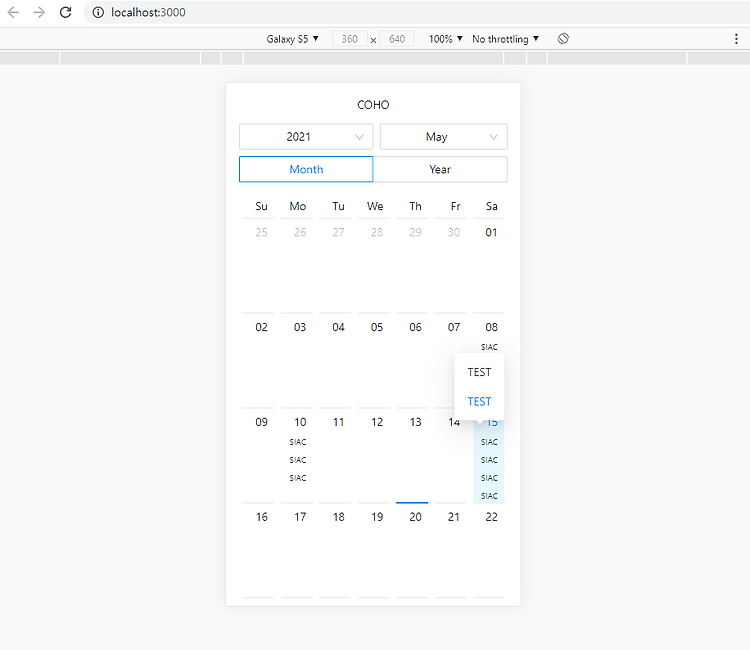Click the SIAC event under date 08
Viewport: 750px width, 650px height.
[489, 347]
